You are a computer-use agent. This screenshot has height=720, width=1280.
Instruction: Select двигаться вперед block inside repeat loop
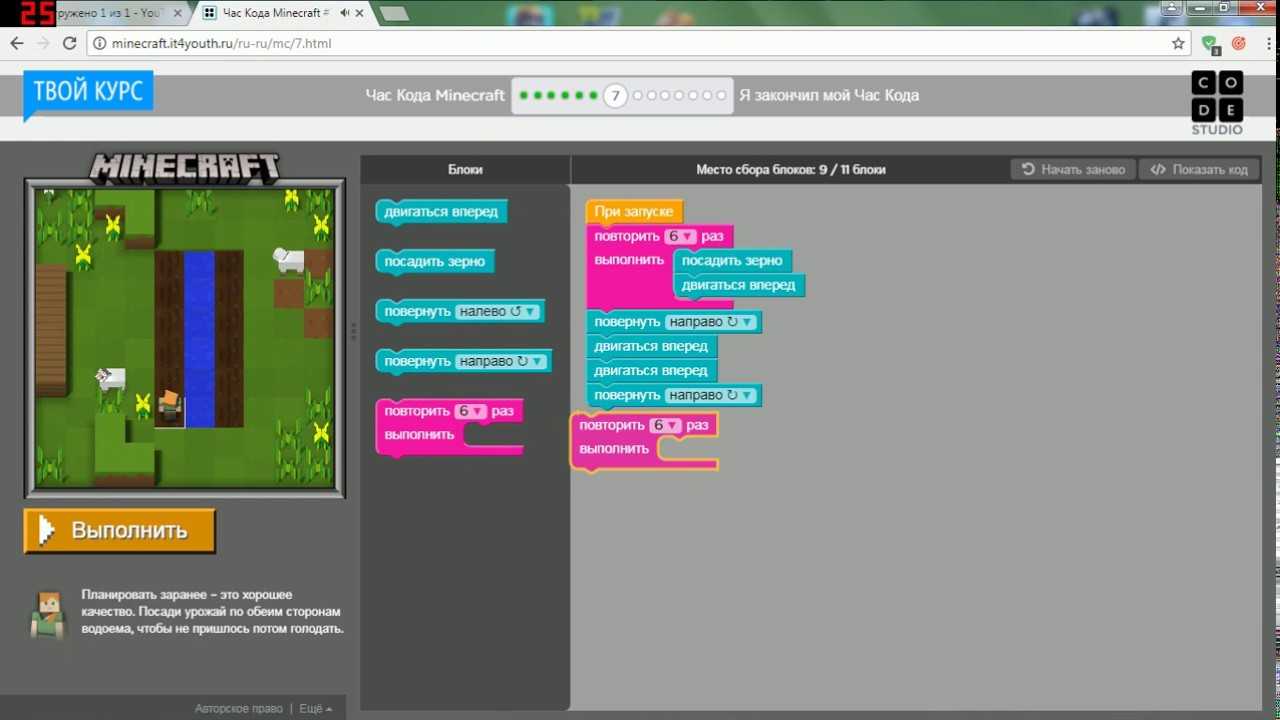pyautogui.click(x=738, y=285)
